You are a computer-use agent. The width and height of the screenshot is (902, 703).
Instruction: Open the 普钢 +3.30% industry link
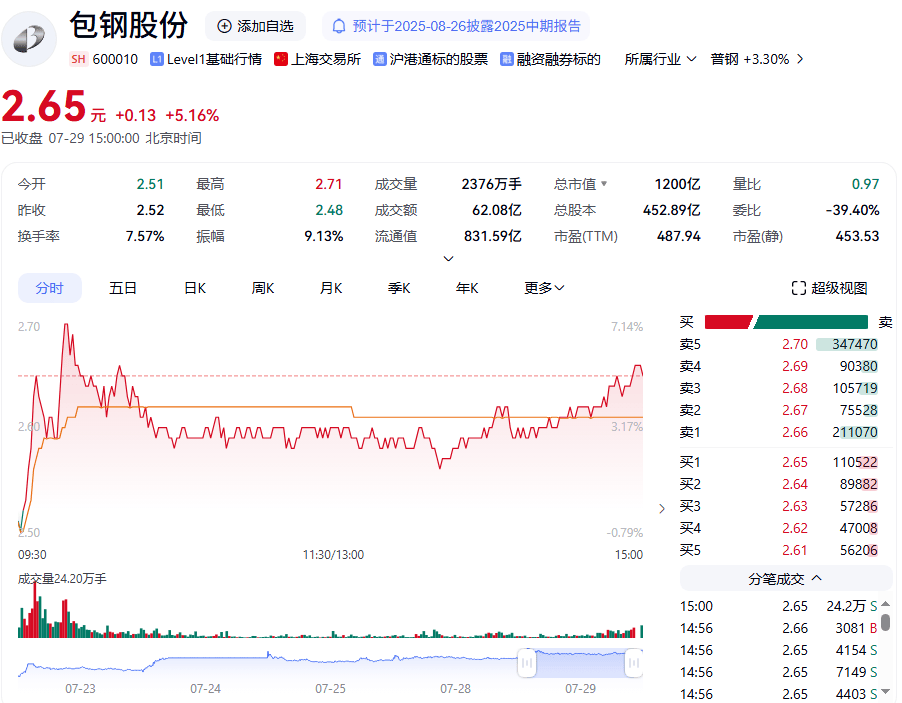[x=756, y=59]
